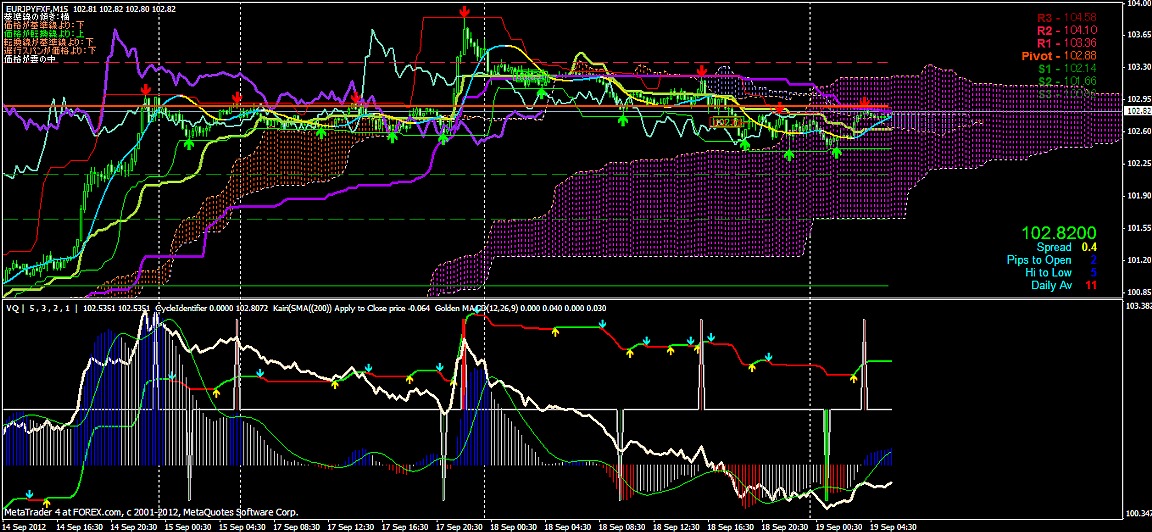Select the final green up arrow before chart end

click(x=836, y=152)
